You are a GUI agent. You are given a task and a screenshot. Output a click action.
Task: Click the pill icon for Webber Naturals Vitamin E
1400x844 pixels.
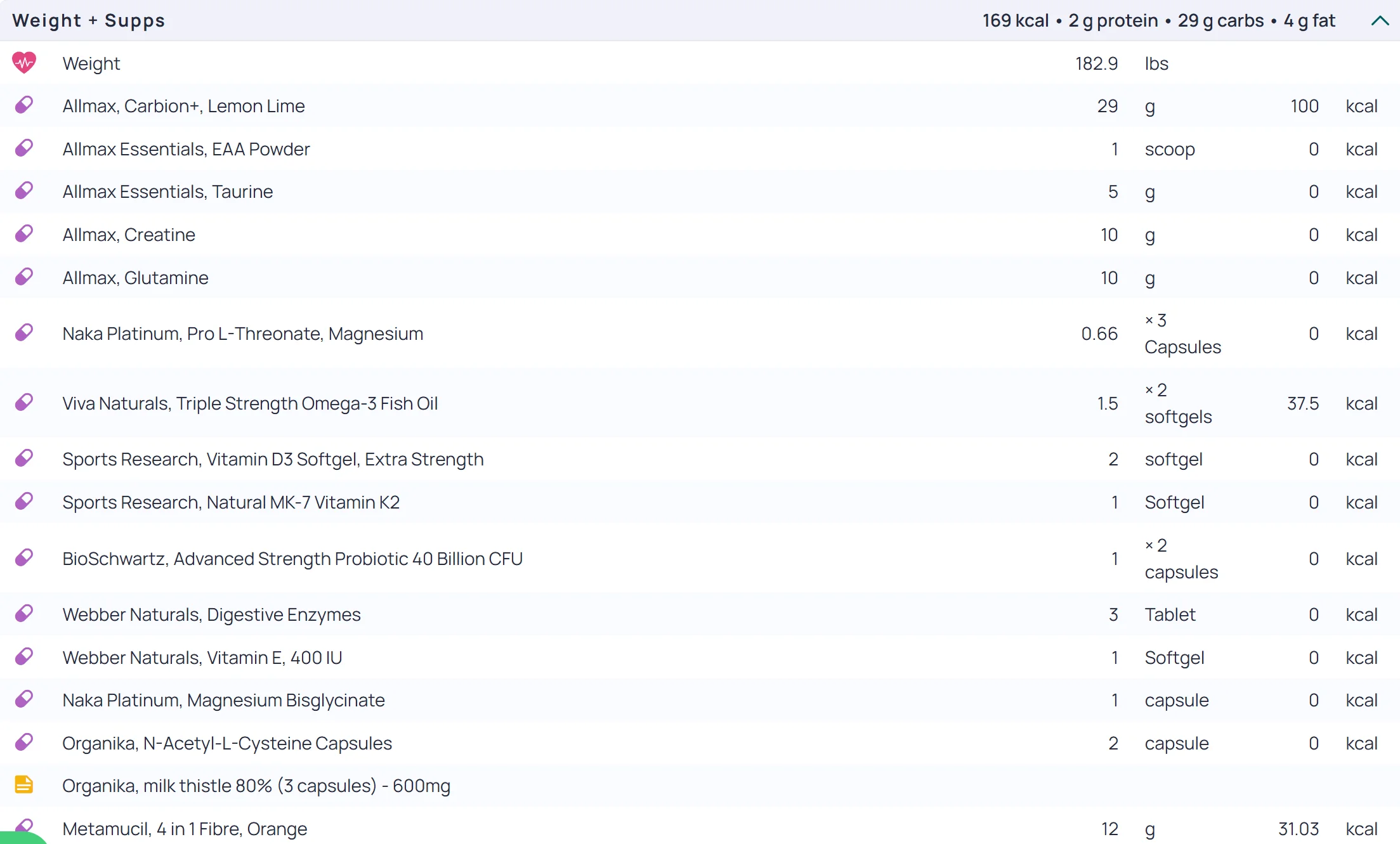click(24, 657)
